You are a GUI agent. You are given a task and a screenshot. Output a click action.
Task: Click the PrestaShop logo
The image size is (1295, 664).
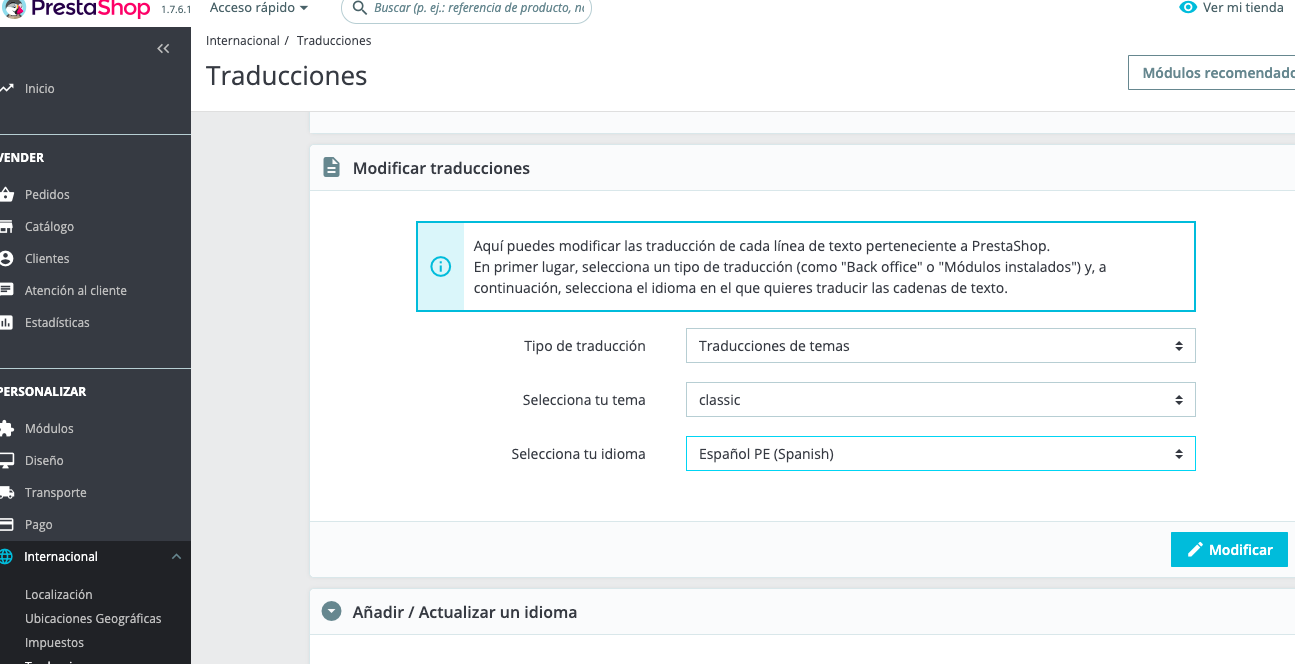click(77, 9)
